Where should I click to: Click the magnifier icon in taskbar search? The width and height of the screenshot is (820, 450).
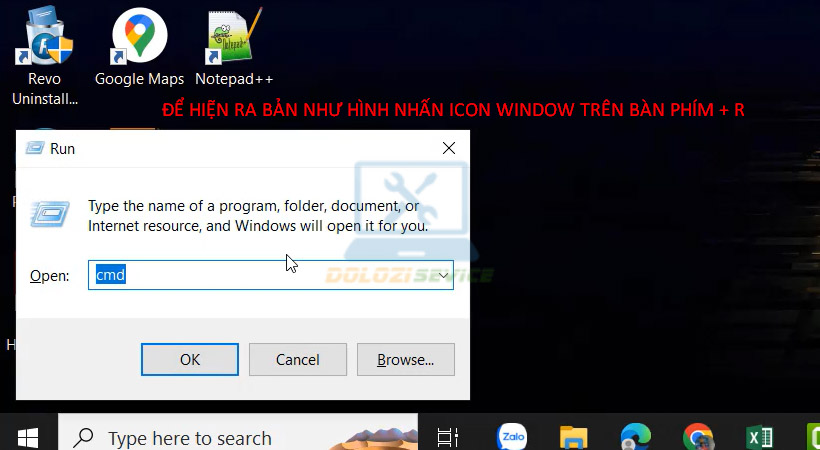pyautogui.click(x=83, y=438)
